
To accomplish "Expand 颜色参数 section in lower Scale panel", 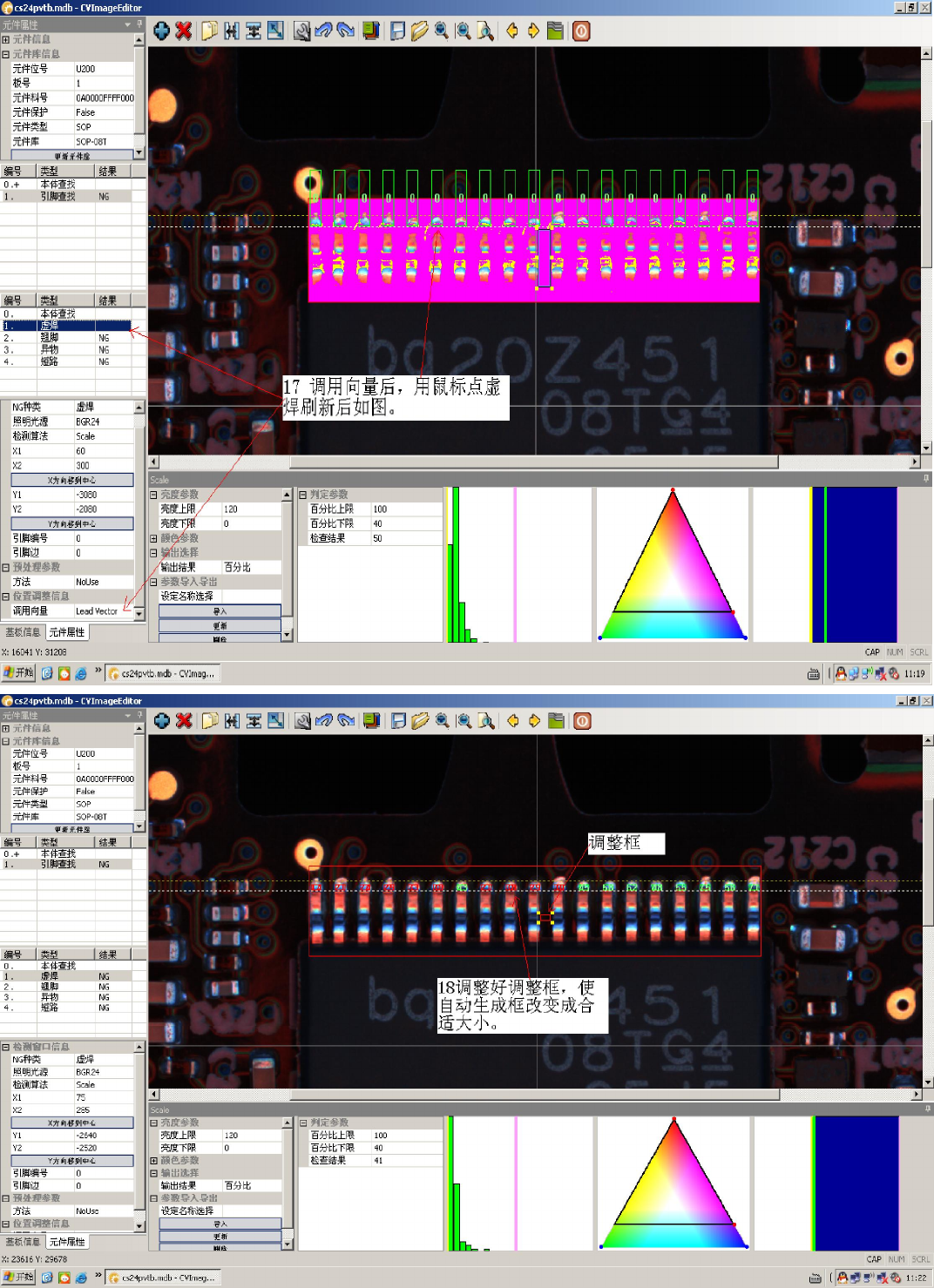I will pos(153,1161).
